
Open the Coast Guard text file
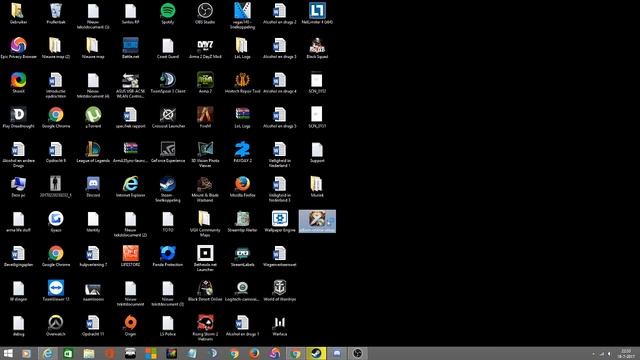tap(168, 45)
